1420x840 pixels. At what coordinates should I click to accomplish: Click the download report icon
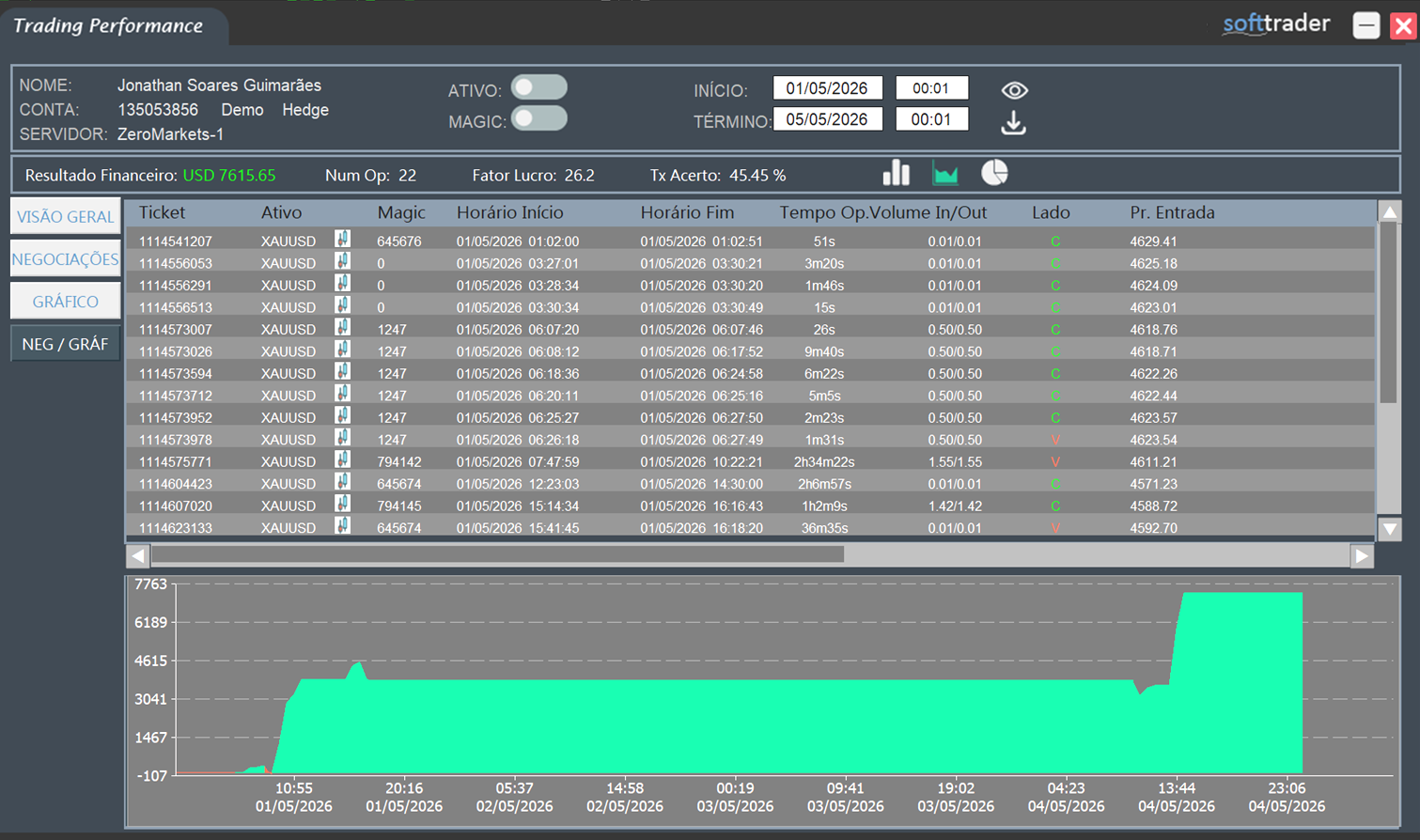click(1013, 123)
